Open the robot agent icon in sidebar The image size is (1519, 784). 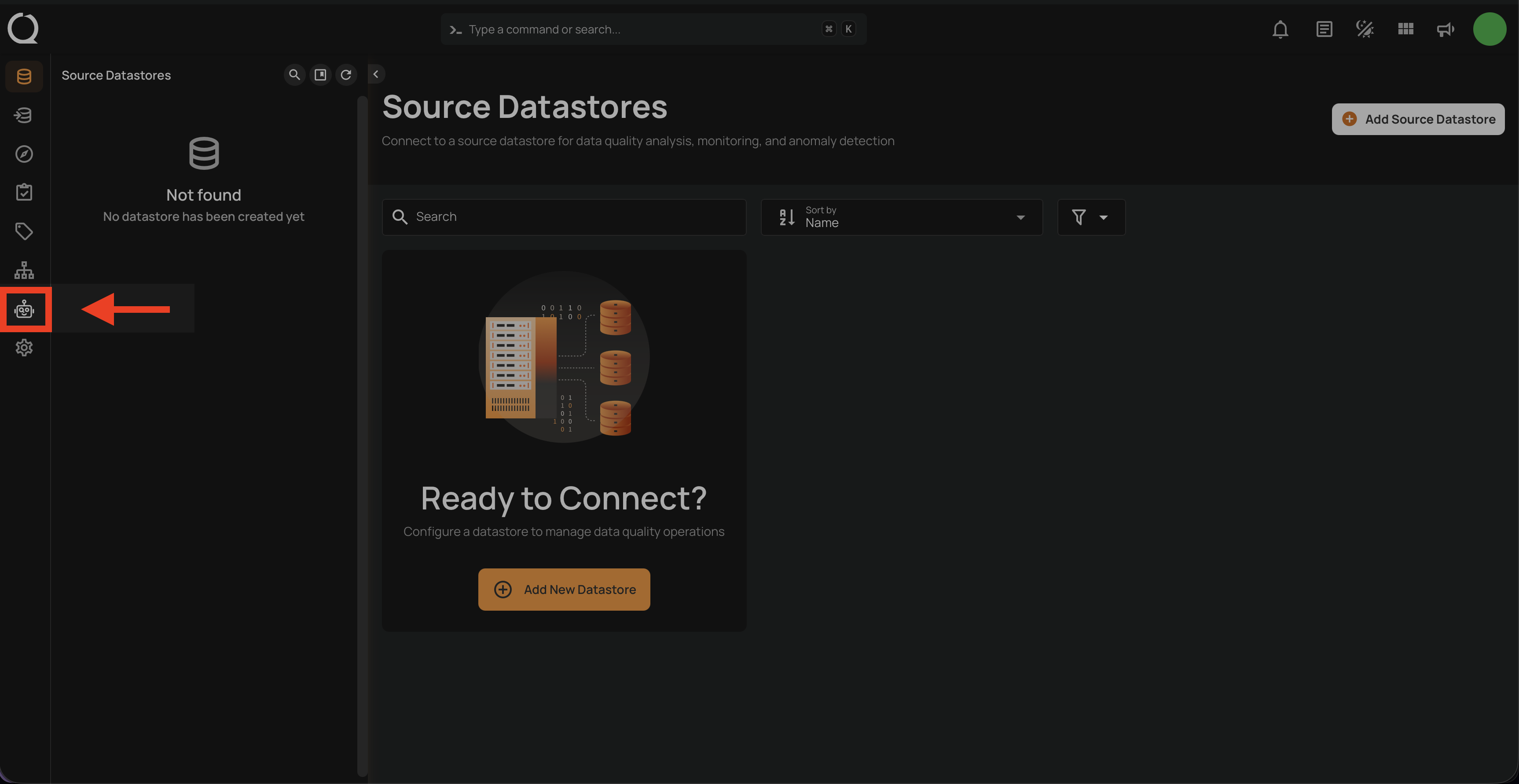[x=24, y=309]
